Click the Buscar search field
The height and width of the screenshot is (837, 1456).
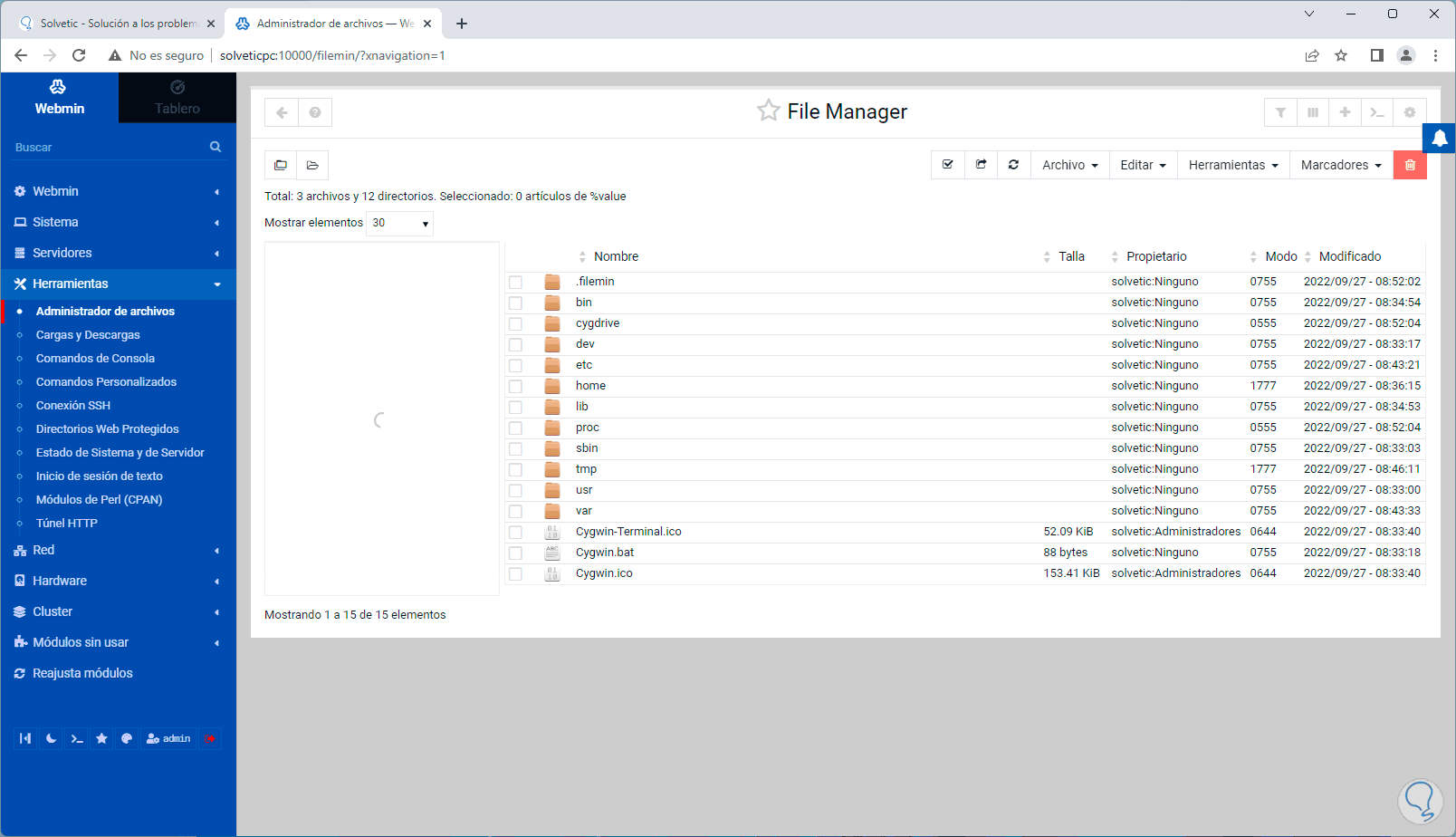[x=109, y=147]
